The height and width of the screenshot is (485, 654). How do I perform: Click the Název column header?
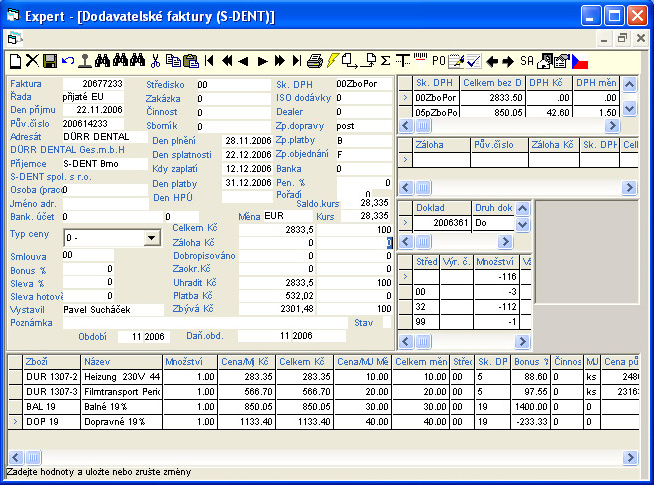point(120,361)
